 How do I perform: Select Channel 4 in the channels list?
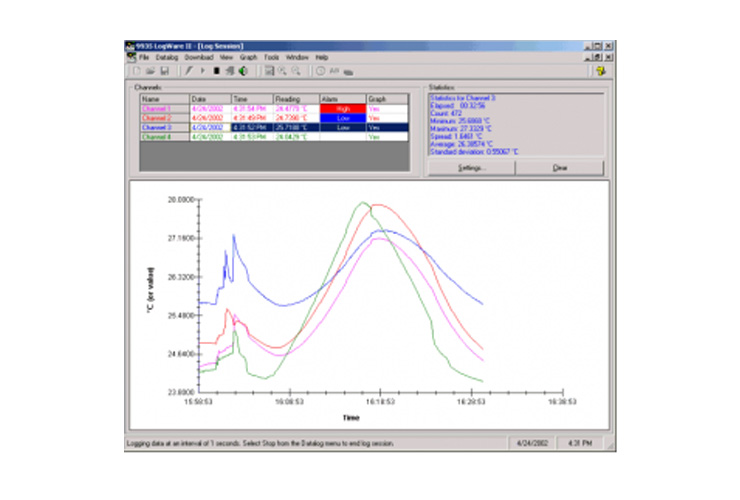(158, 137)
